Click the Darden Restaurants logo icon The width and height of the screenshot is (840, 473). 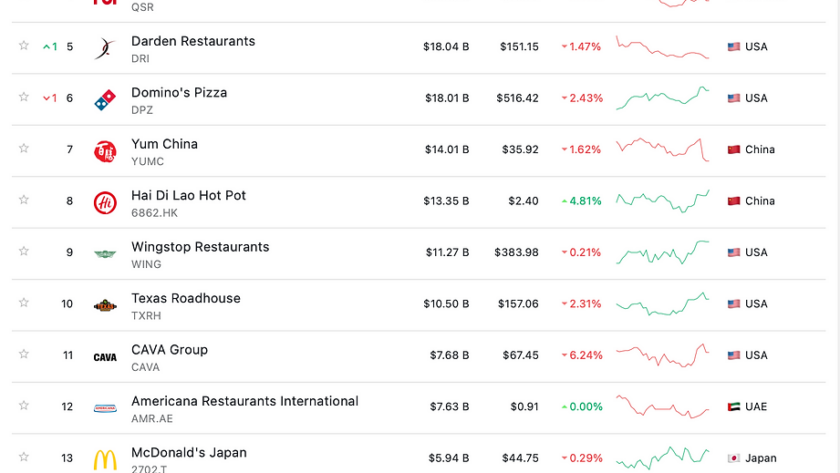tap(105, 49)
